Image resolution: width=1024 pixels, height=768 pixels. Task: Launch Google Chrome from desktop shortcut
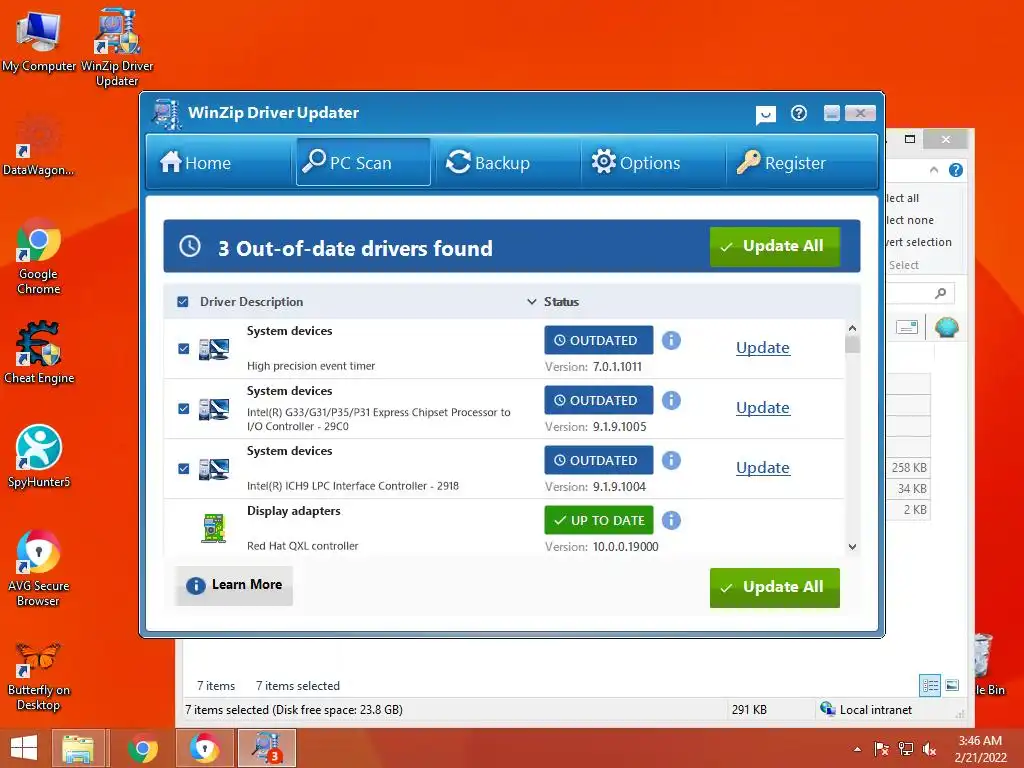pos(38,257)
